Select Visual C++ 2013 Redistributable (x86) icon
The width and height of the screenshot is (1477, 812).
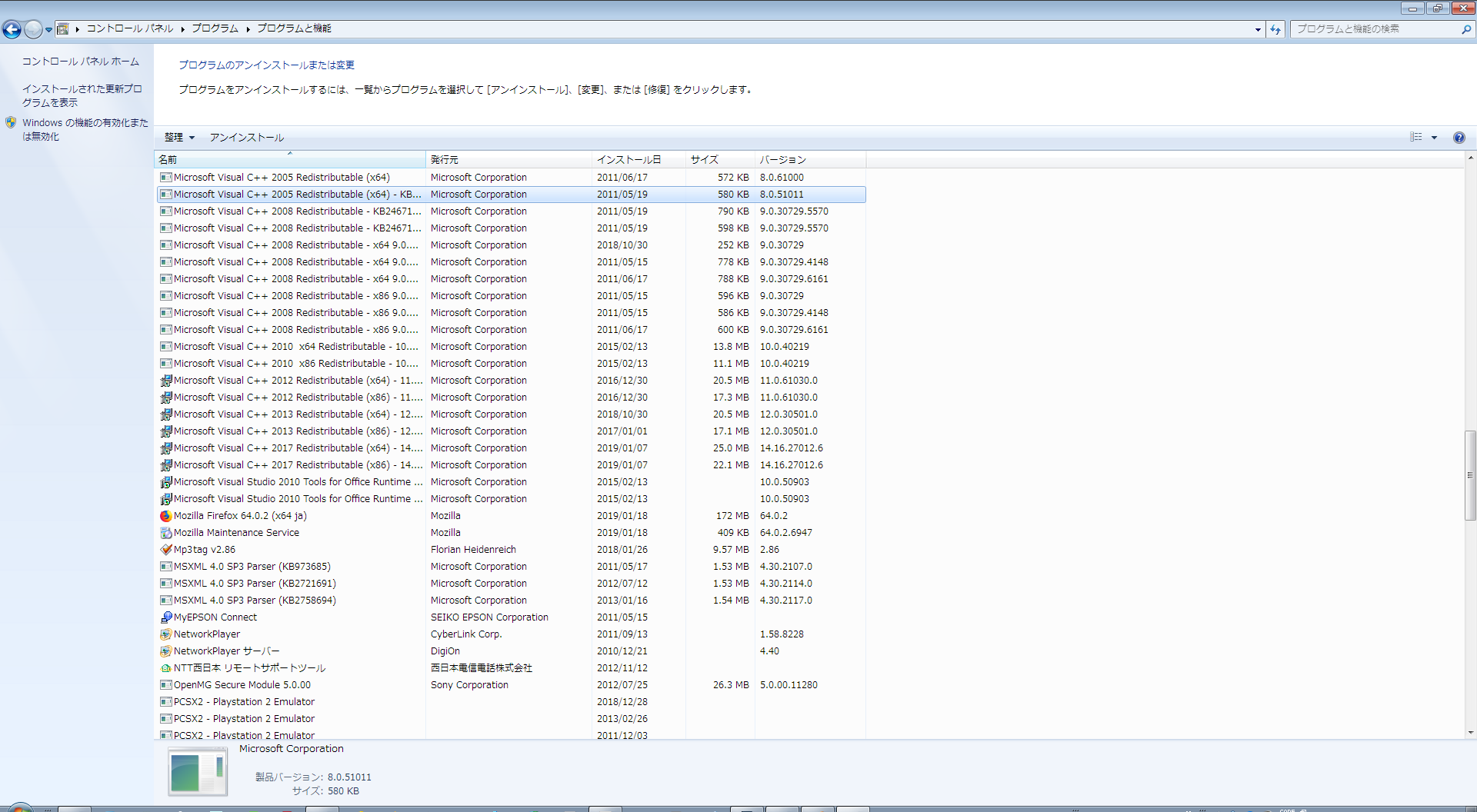click(x=165, y=431)
